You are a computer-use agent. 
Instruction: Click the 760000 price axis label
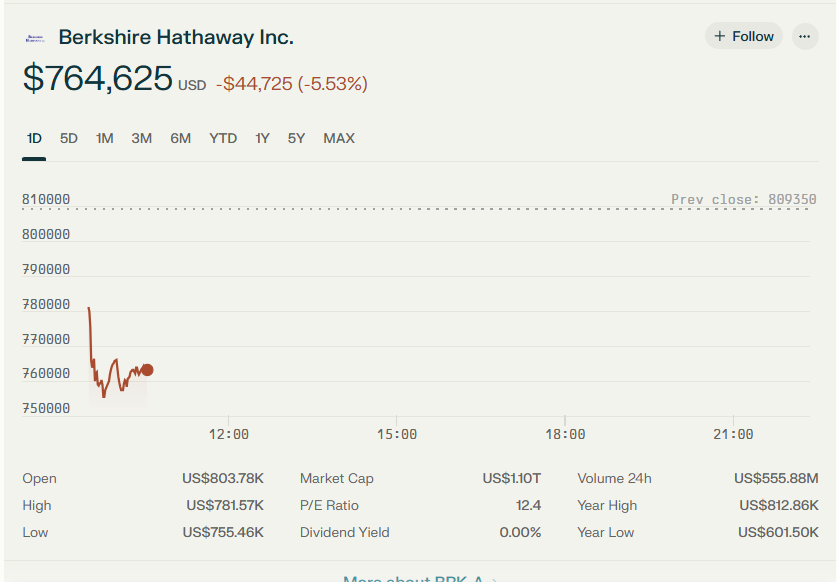point(46,373)
